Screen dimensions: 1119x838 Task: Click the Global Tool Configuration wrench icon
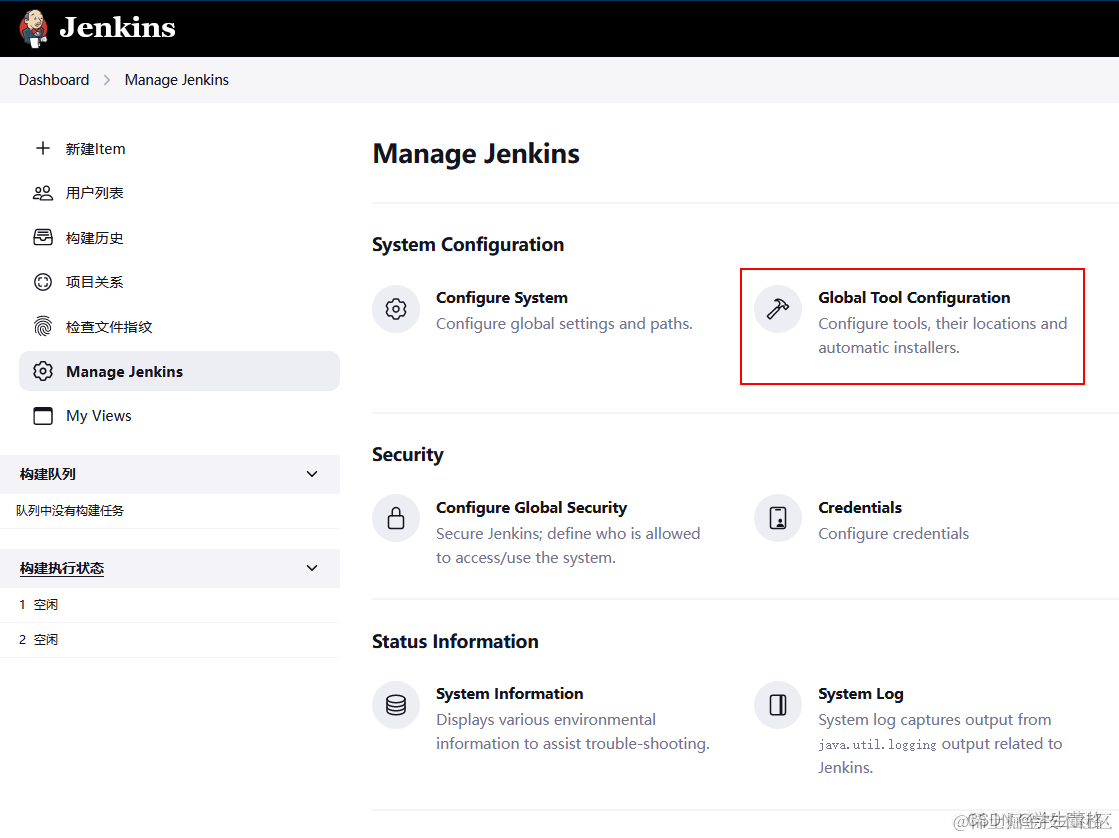pyautogui.click(x=778, y=308)
